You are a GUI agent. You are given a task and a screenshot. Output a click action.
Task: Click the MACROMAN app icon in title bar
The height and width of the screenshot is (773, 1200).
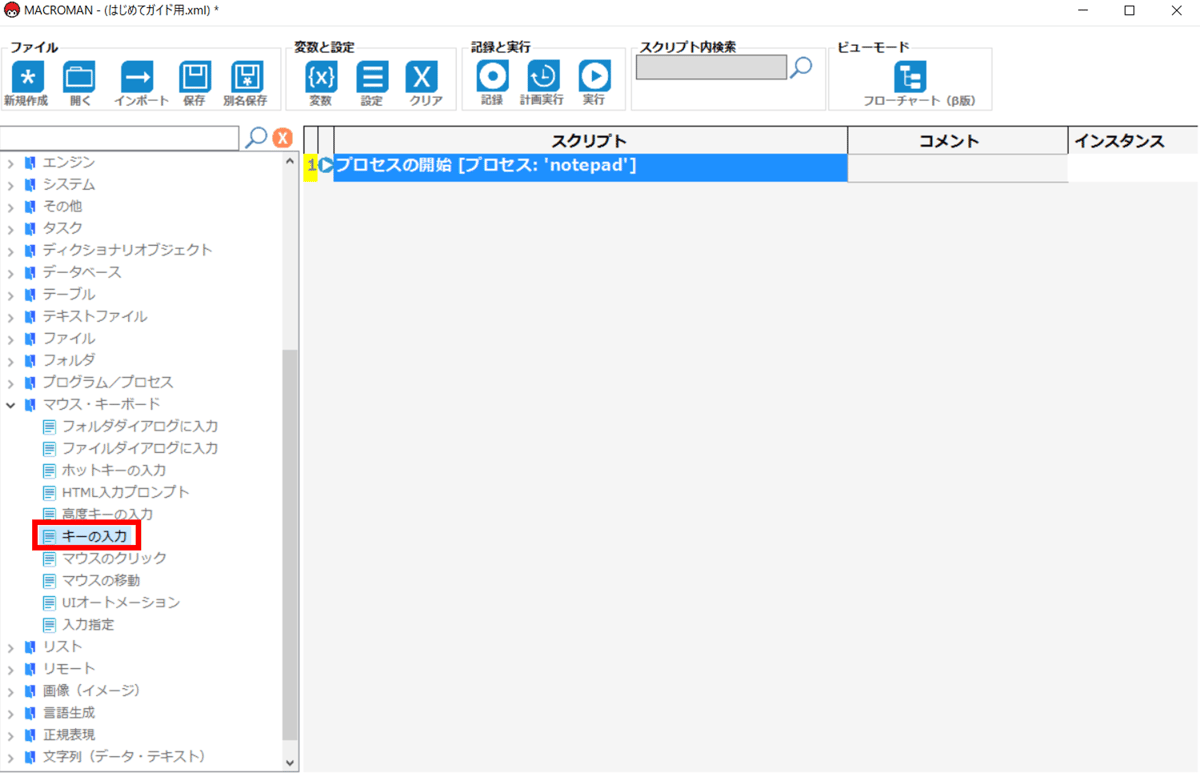[x=11, y=10]
